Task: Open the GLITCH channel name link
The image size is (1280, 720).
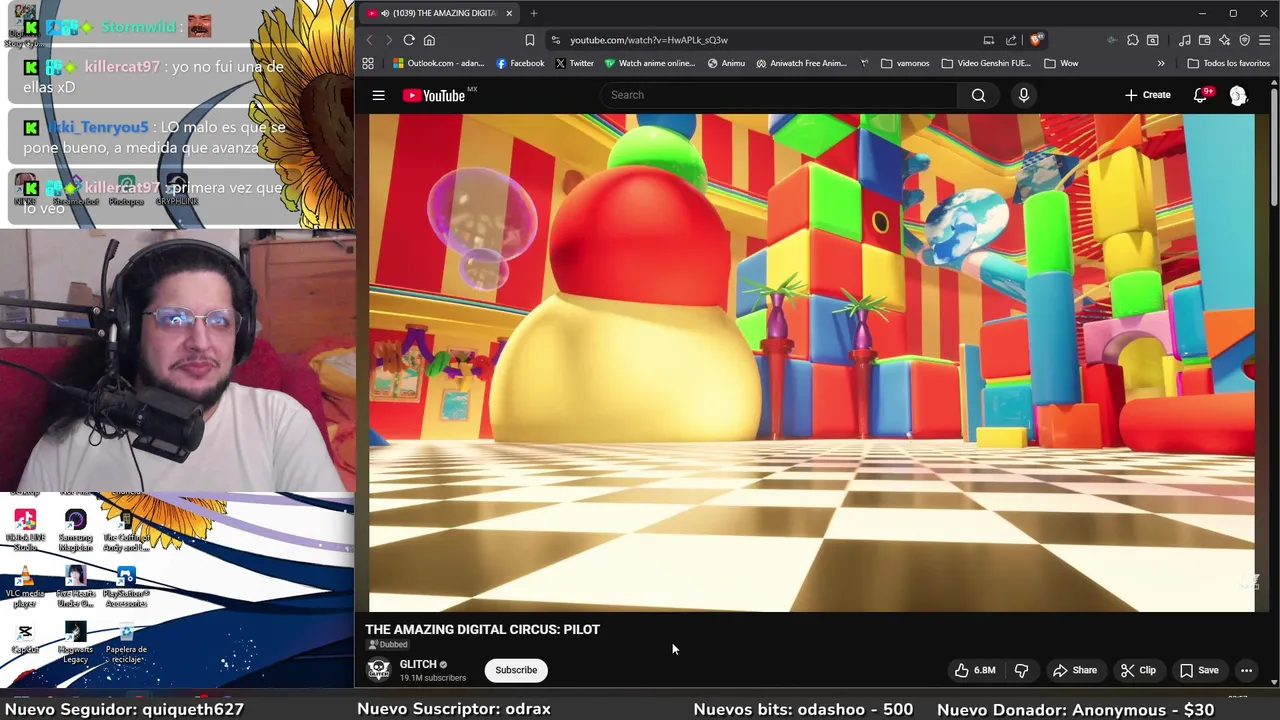Action: (418, 664)
